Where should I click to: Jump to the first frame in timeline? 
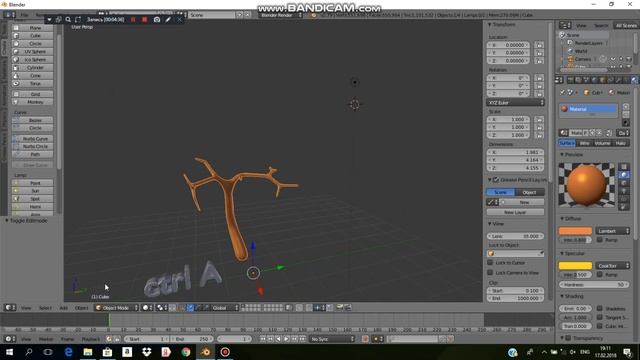coord(263,339)
